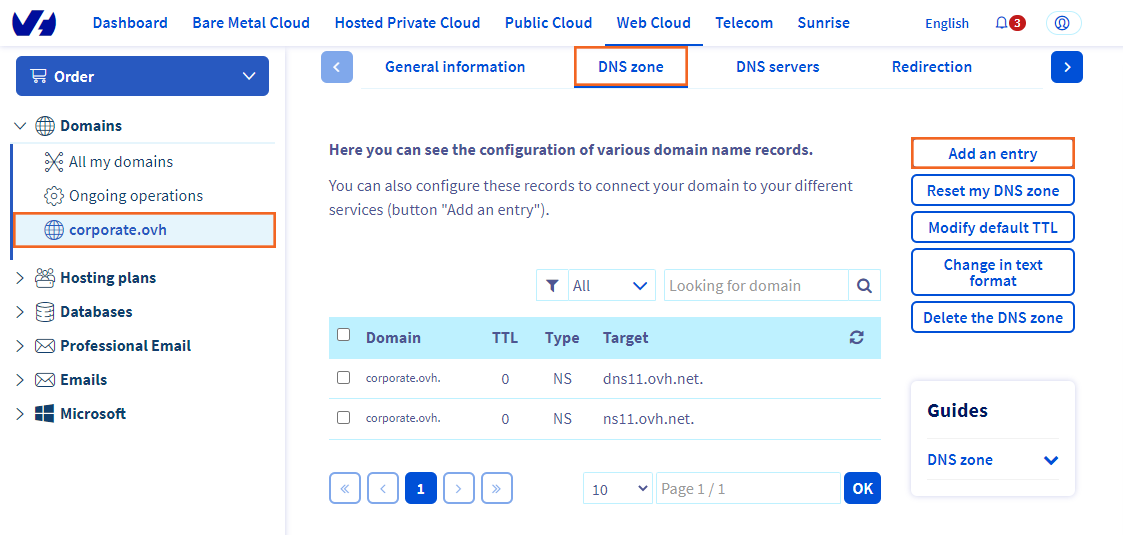Click the search magnifier icon
This screenshot has height=535, width=1123.
click(864, 285)
